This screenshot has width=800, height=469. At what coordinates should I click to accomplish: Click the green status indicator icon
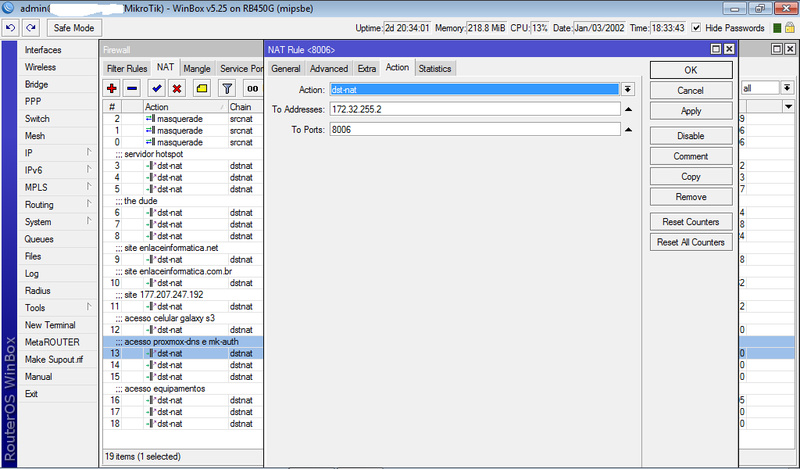coord(777,28)
